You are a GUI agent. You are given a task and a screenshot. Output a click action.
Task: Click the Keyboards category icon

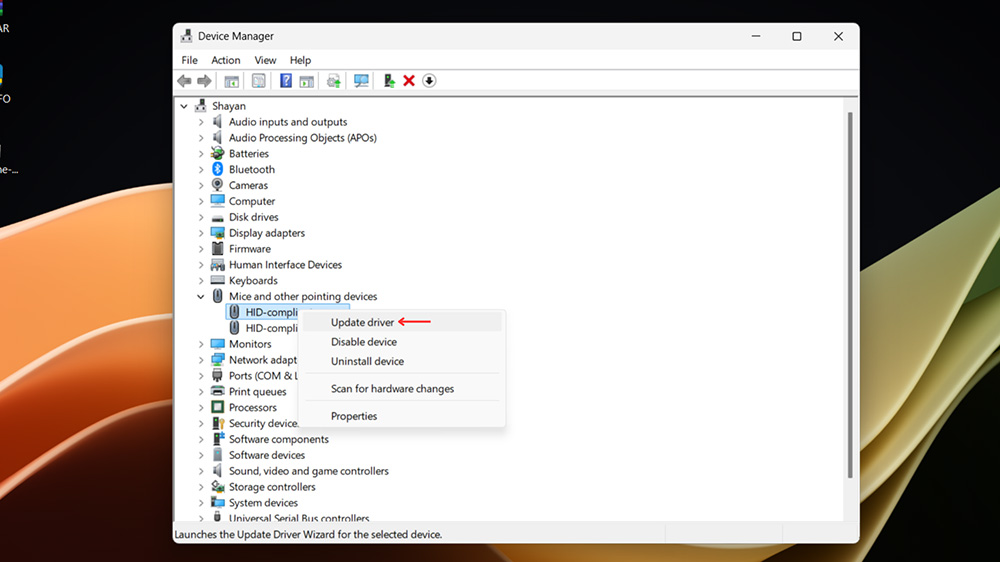pyautogui.click(x=217, y=280)
